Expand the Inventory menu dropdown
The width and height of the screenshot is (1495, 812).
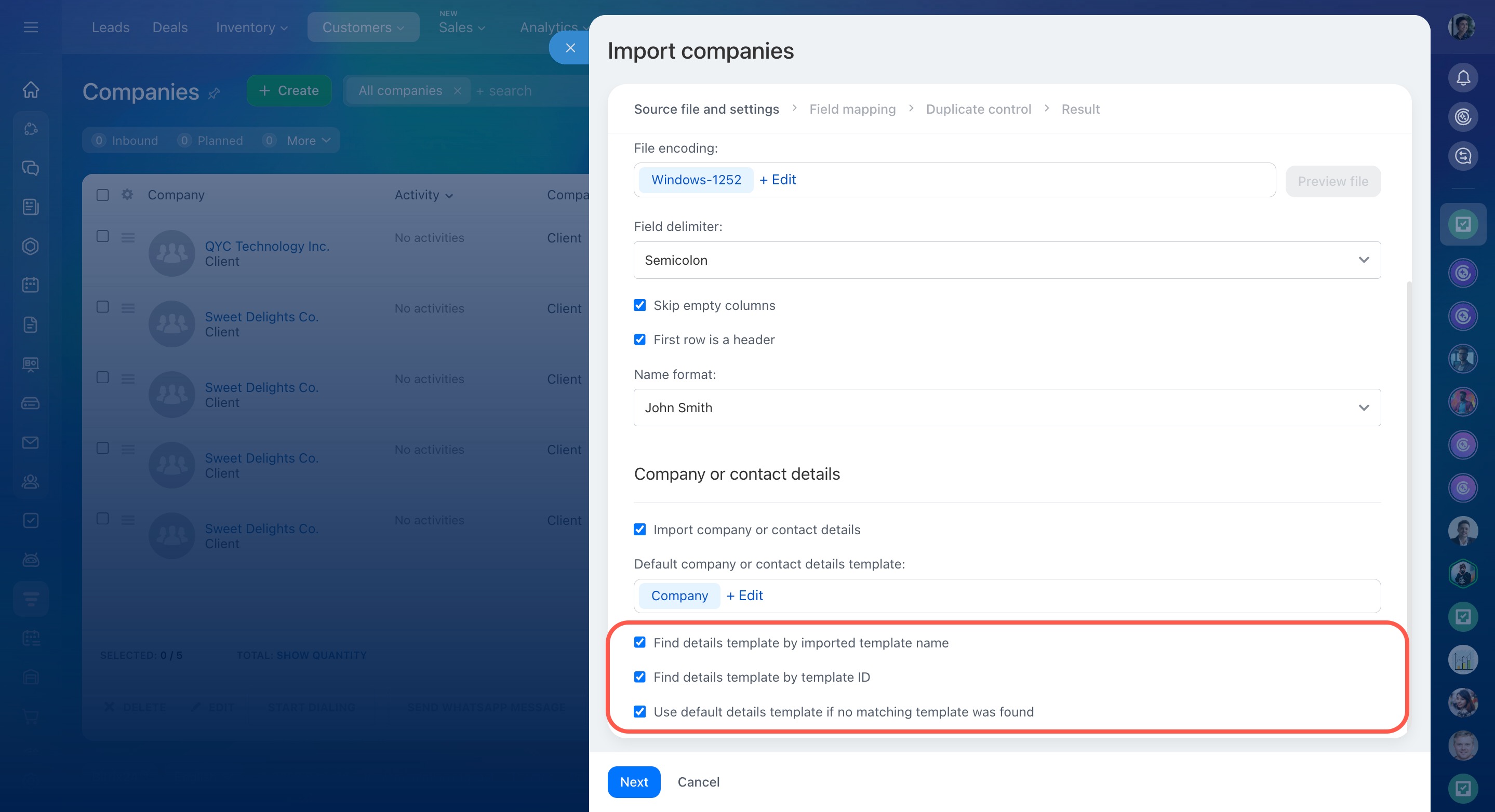tap(251, 26)
